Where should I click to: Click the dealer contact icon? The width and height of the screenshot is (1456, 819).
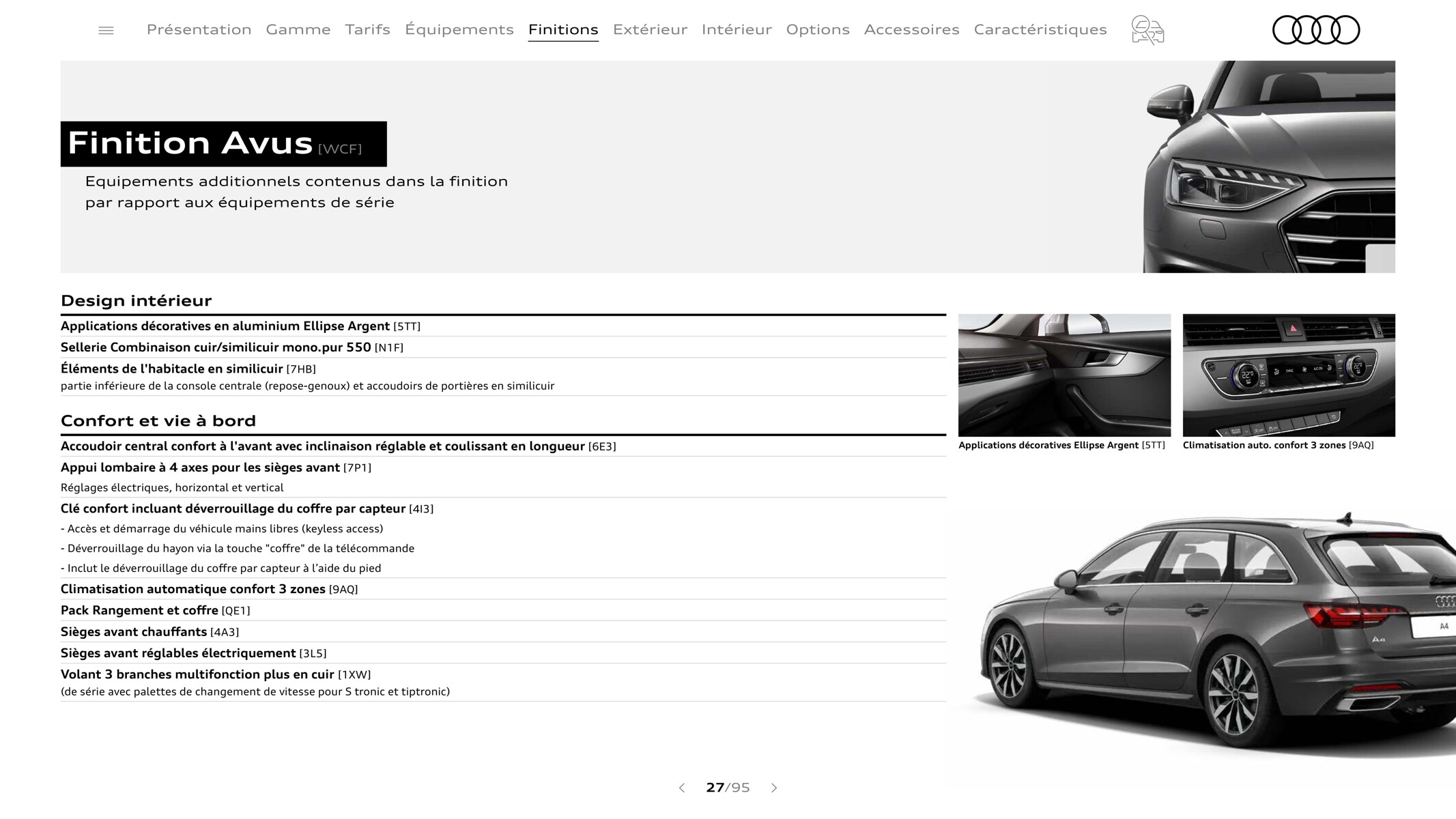1147,31
